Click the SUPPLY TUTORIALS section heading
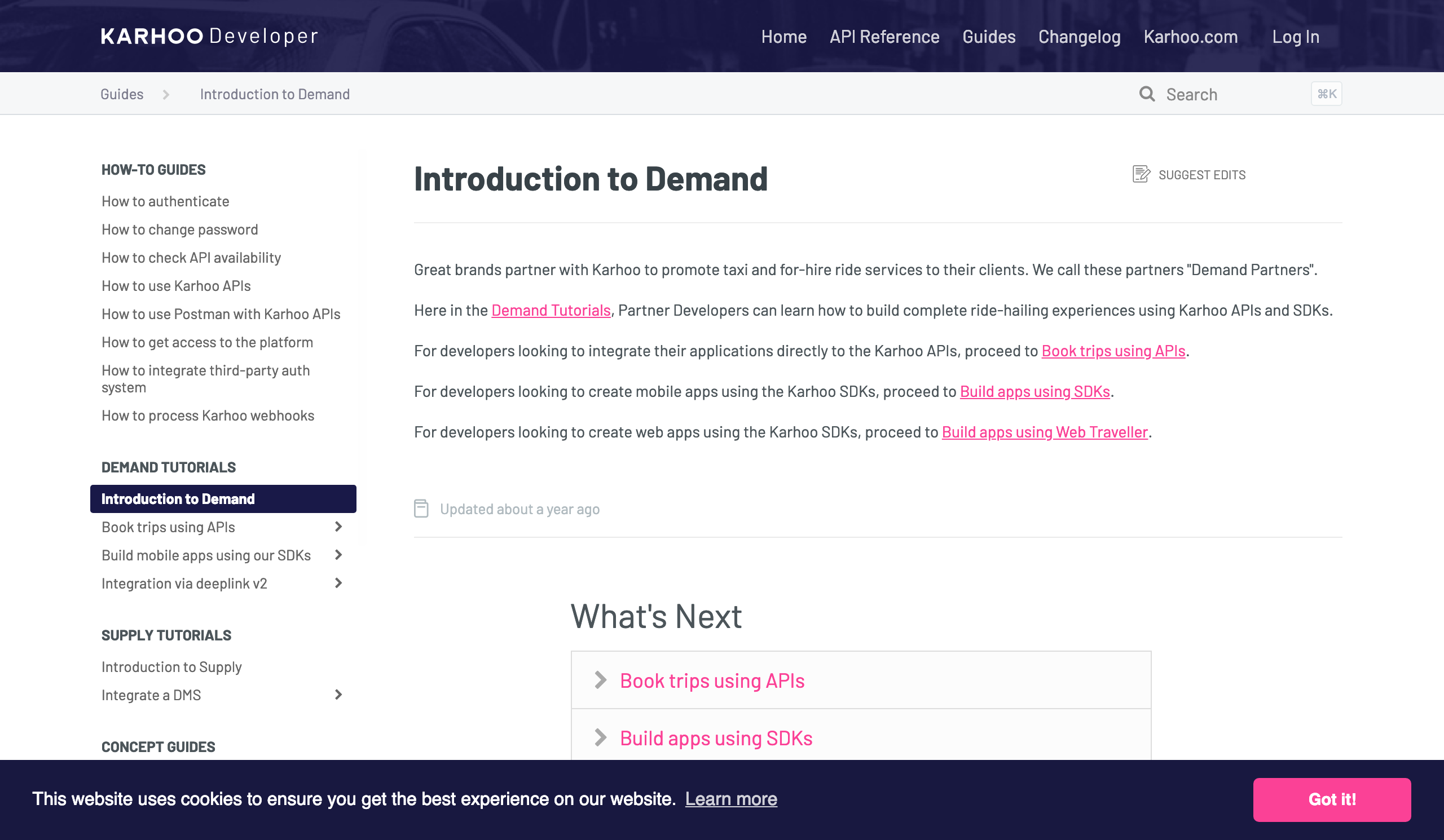This screenshot has width=1444, height=840. (x=166, y=635)
